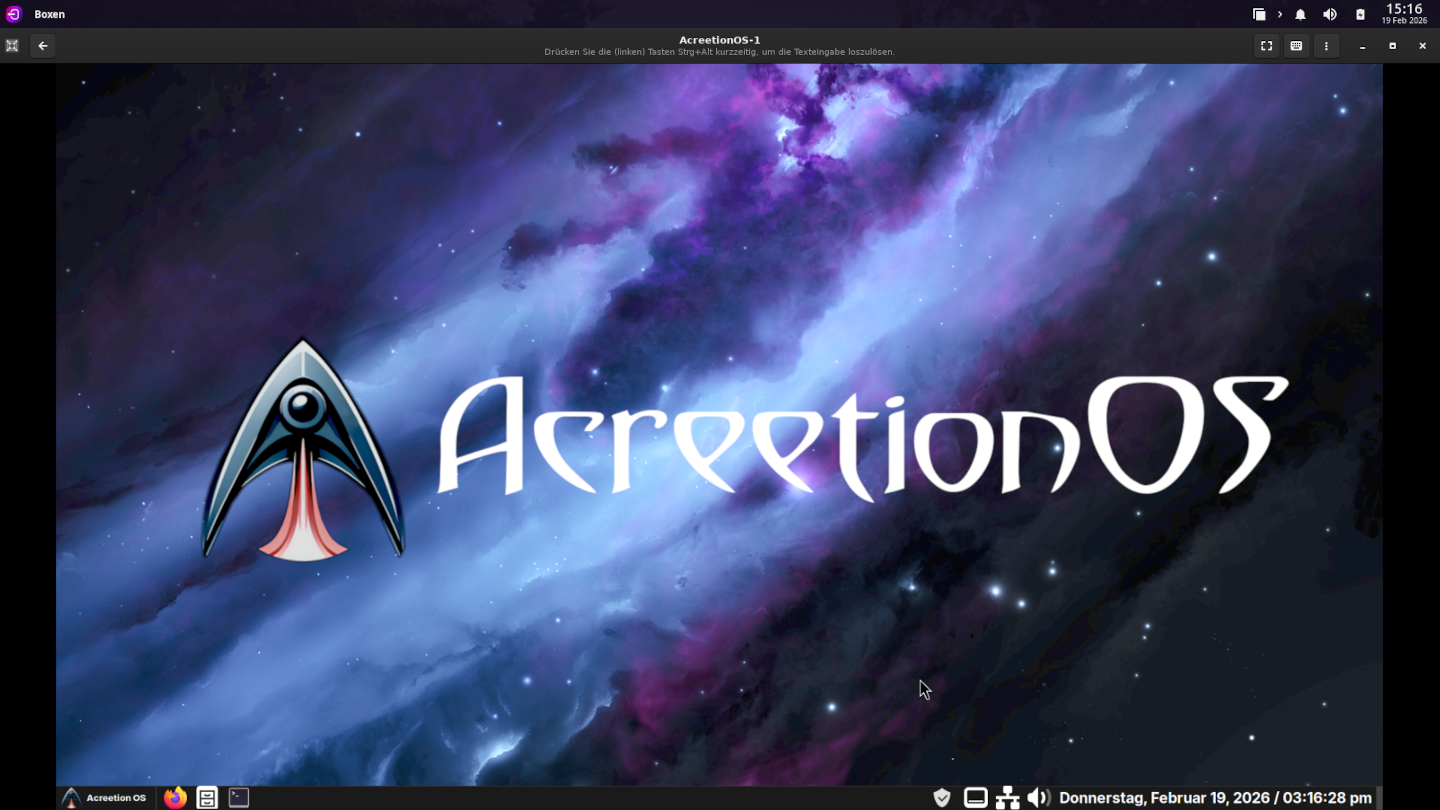The height and width of the screenshot is (810, 1440).
Task: Open the host volume control
Action: 1329,14
